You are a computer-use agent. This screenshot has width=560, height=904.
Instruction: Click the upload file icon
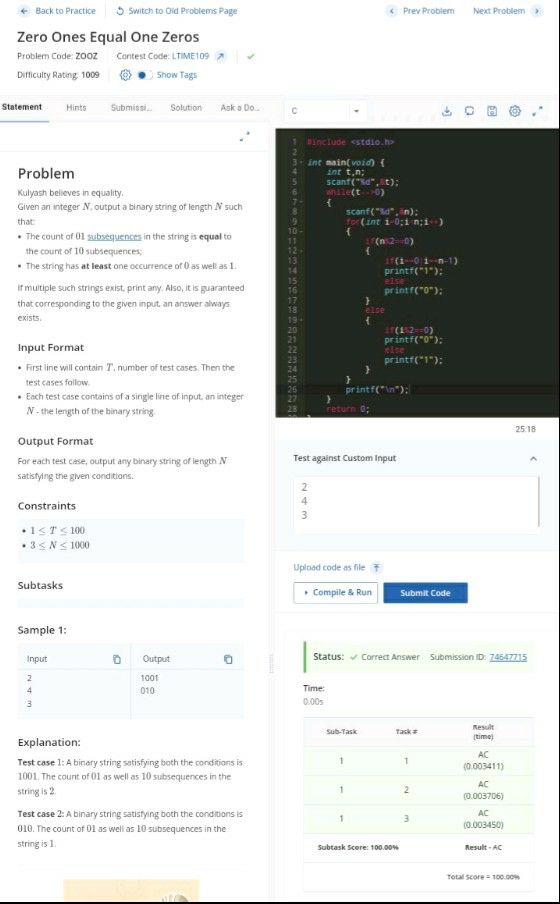point(376,568)
